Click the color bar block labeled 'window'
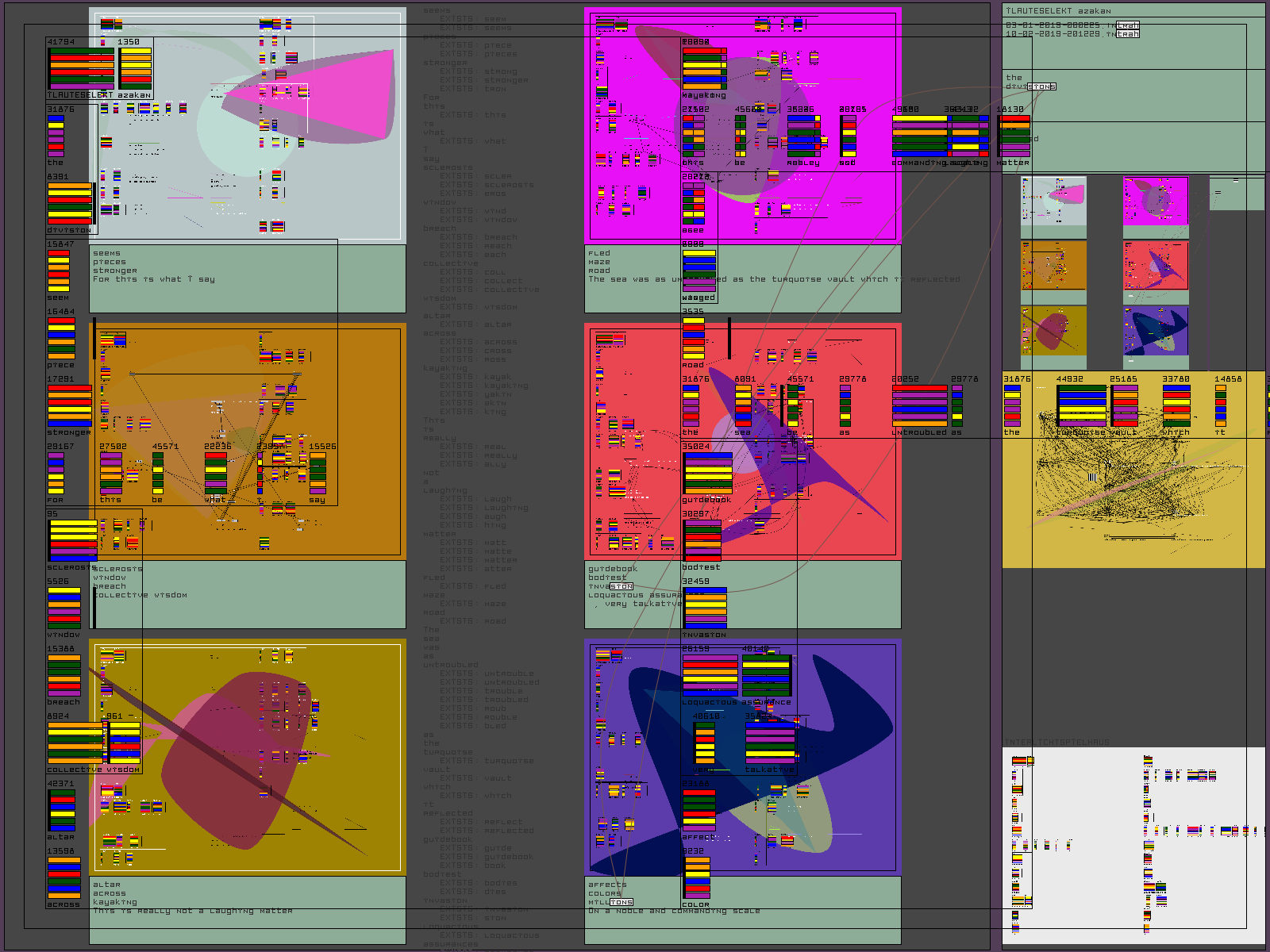This screenshot has width=1270, height=952. click(x=63, y=608)
